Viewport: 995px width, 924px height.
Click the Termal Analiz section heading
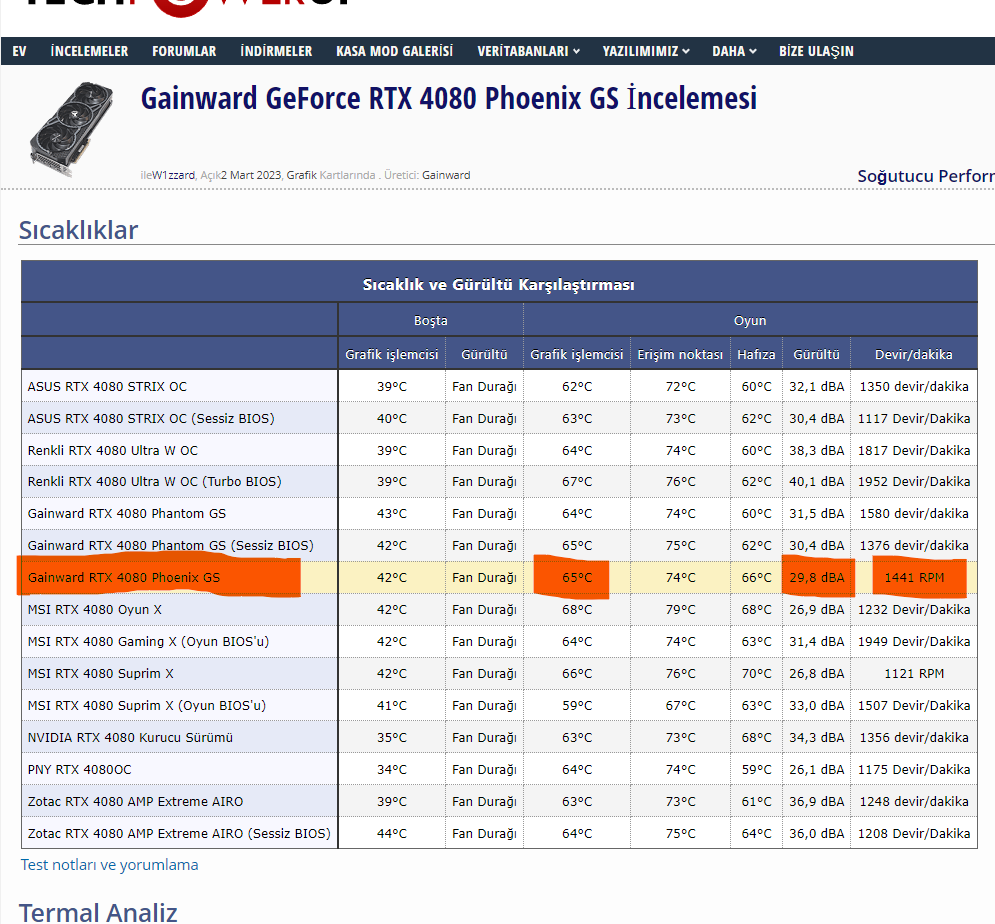click(x=98, y=913)
